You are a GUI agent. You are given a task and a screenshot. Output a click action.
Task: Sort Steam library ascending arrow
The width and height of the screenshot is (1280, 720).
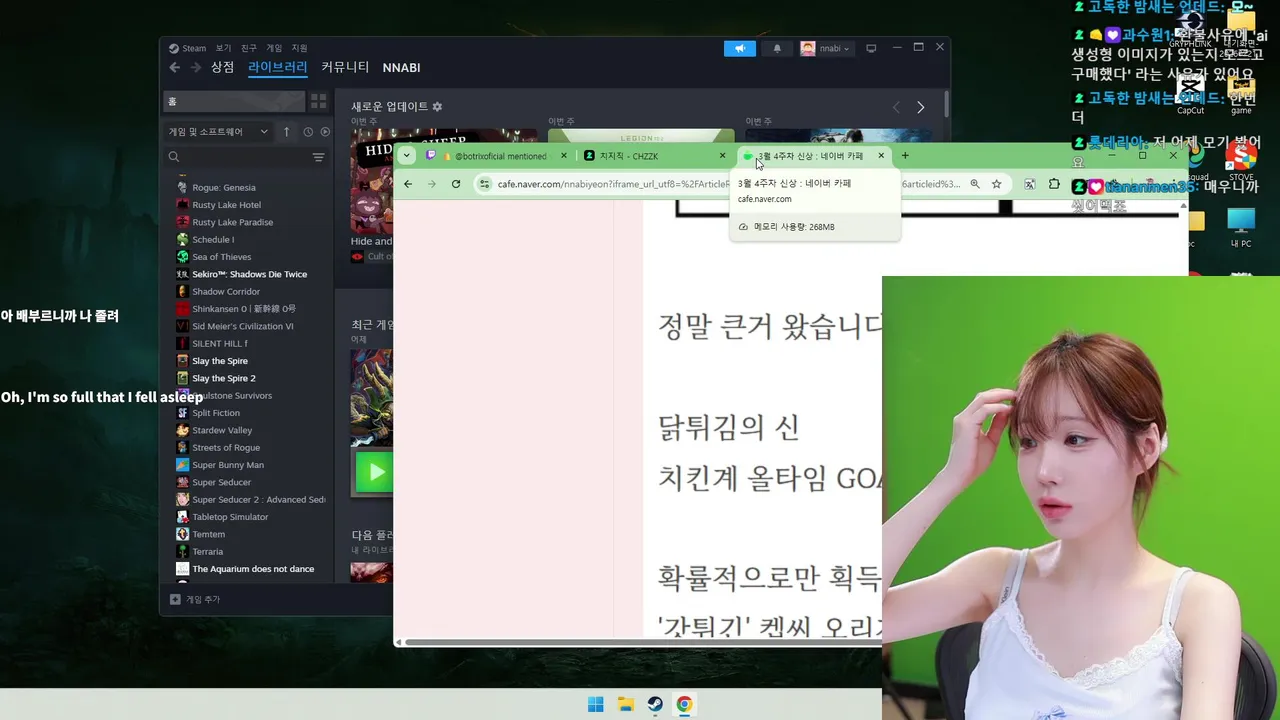pos(286,131)
